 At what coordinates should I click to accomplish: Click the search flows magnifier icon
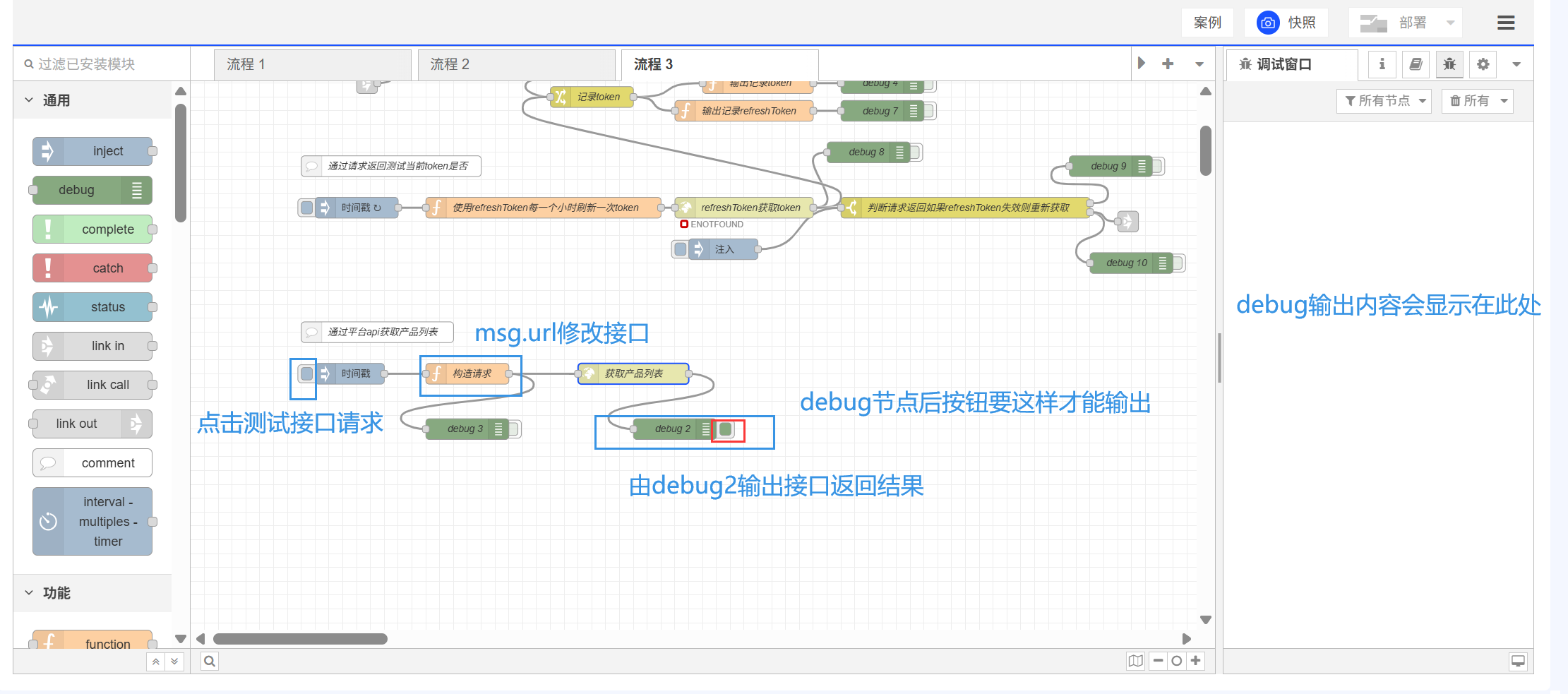[x=210, y=662]
